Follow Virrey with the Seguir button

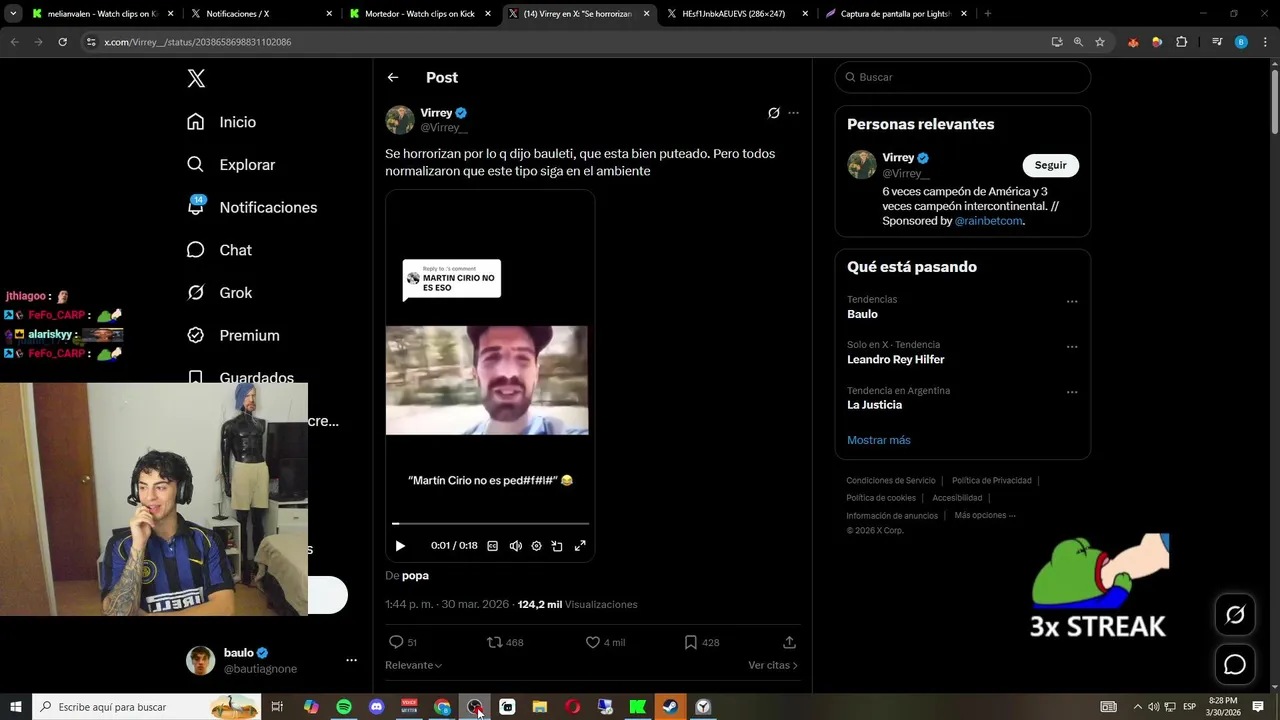1050,165
